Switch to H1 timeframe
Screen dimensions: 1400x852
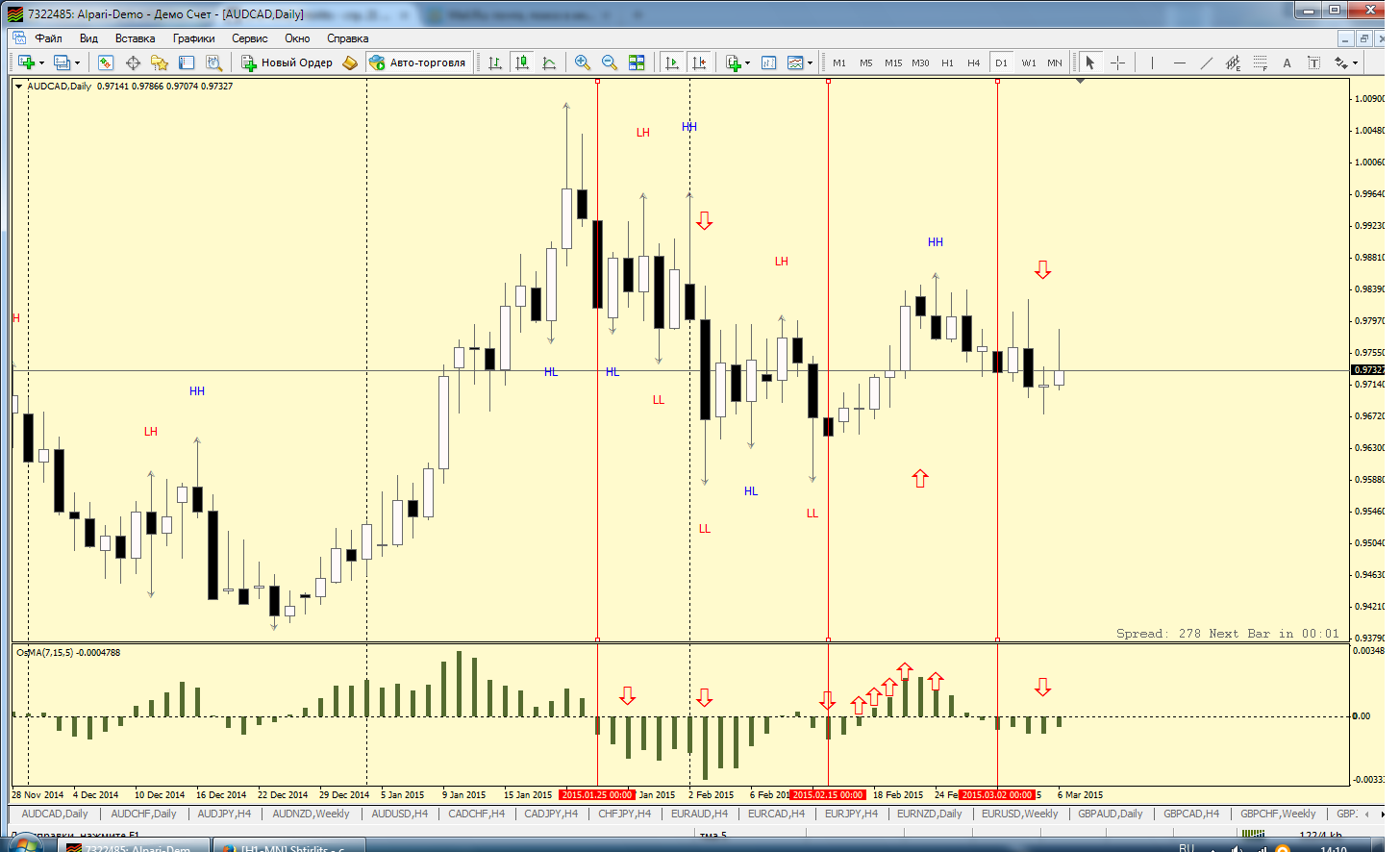[x=947, y=63]
